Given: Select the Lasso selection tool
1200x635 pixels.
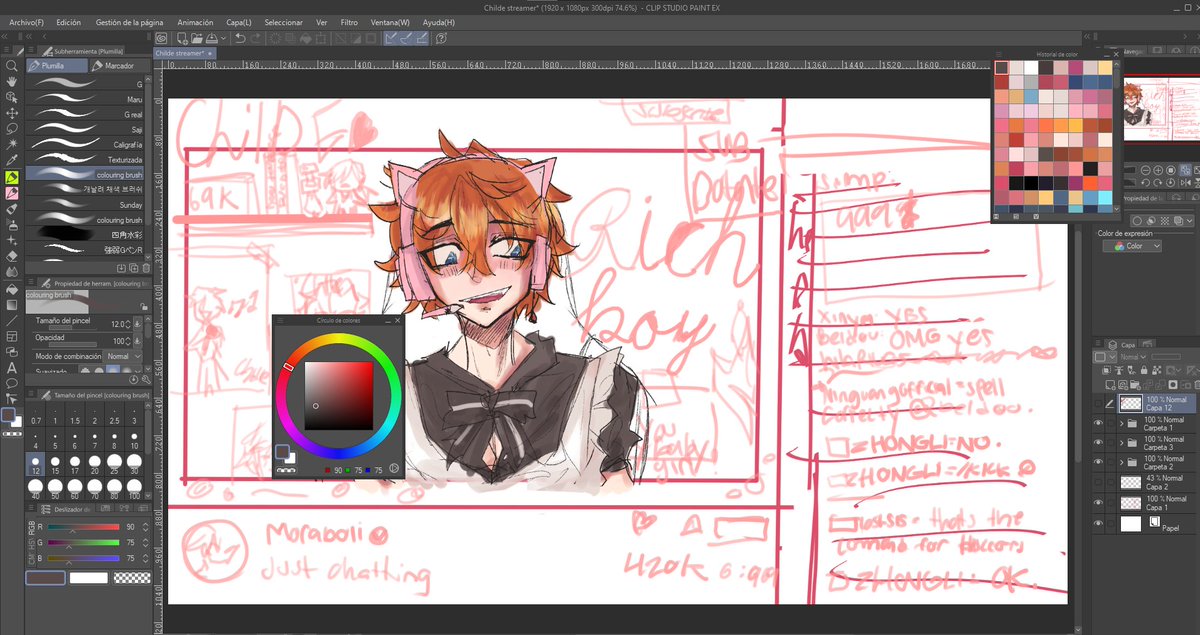Looking at the screenshot, I should [12, 129].
